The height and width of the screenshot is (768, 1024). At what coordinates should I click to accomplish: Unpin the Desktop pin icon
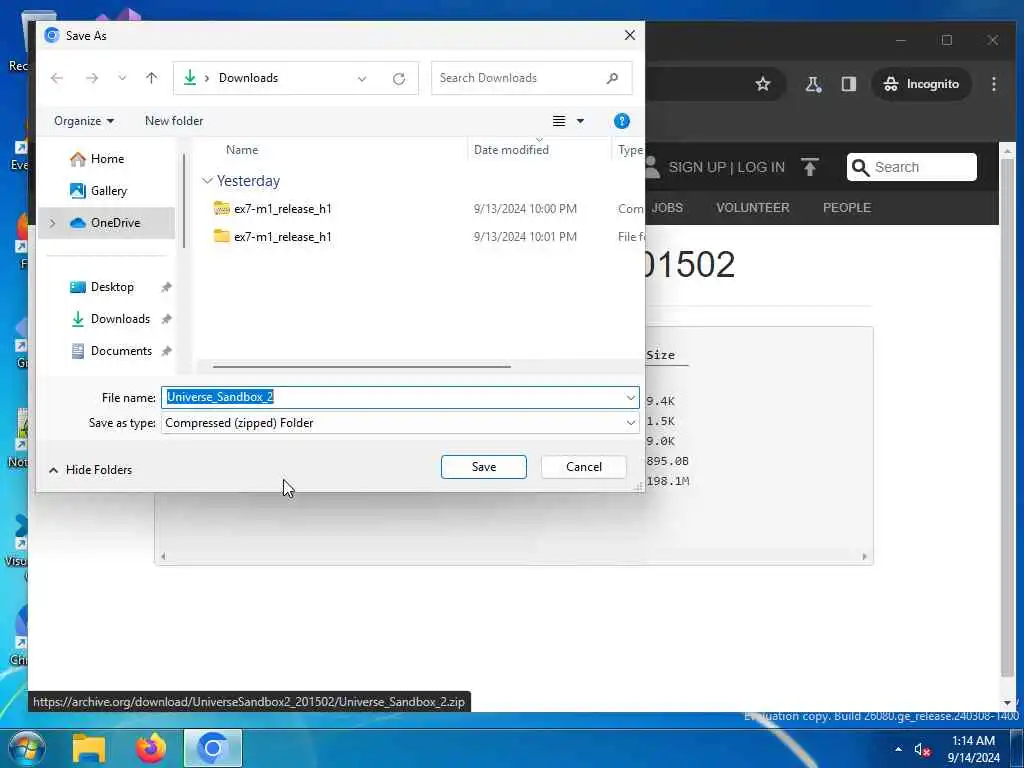[167, 287]
